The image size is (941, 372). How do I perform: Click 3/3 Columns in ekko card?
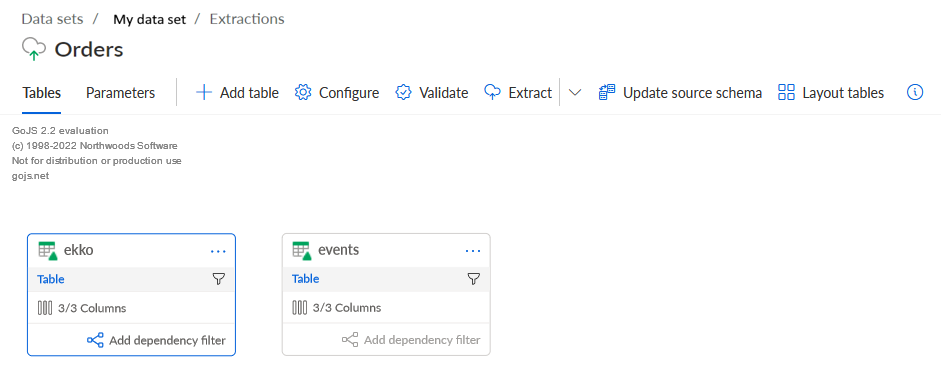click(92, 308)
